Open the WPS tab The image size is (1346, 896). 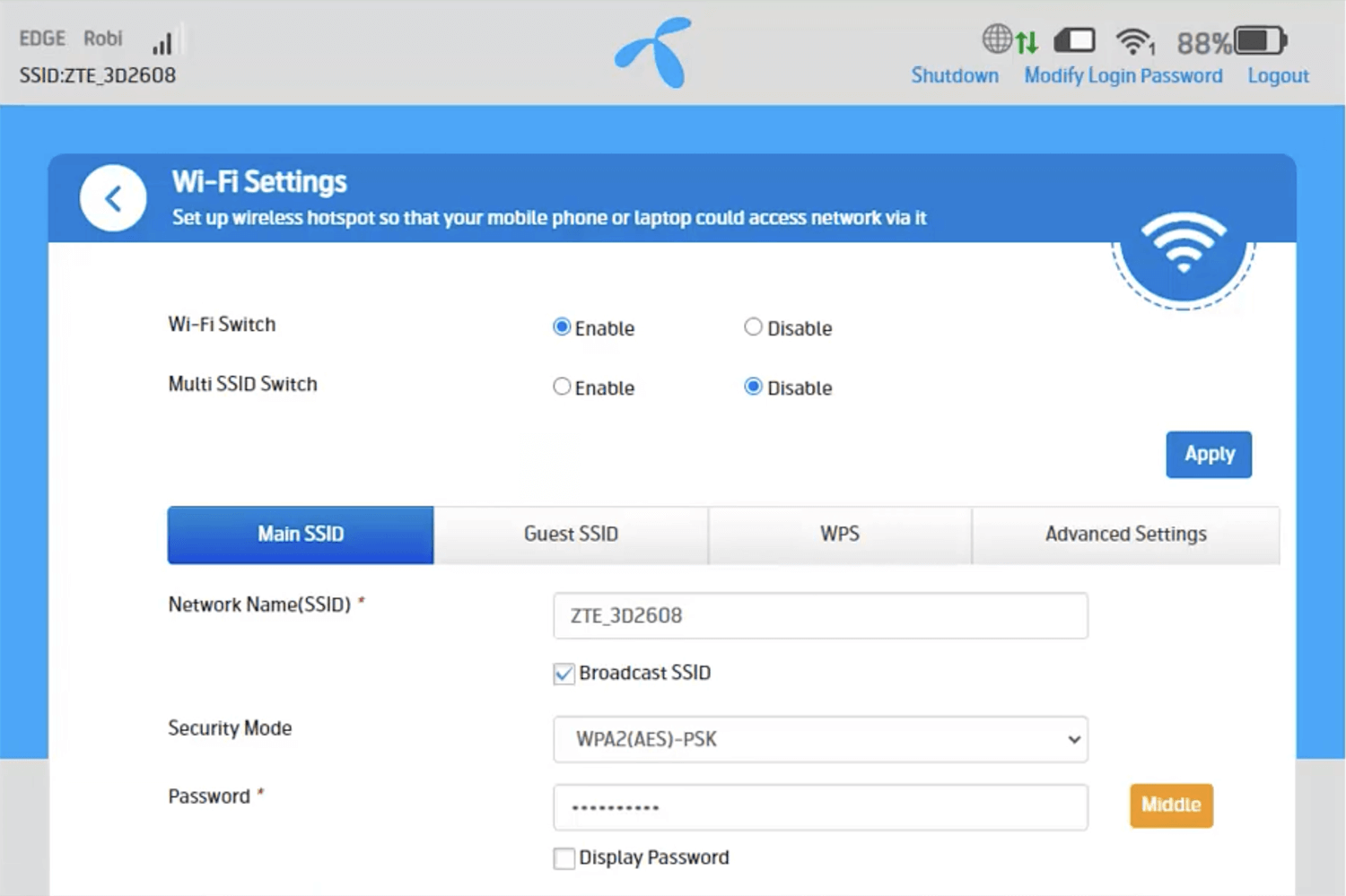tap(839, 535)
